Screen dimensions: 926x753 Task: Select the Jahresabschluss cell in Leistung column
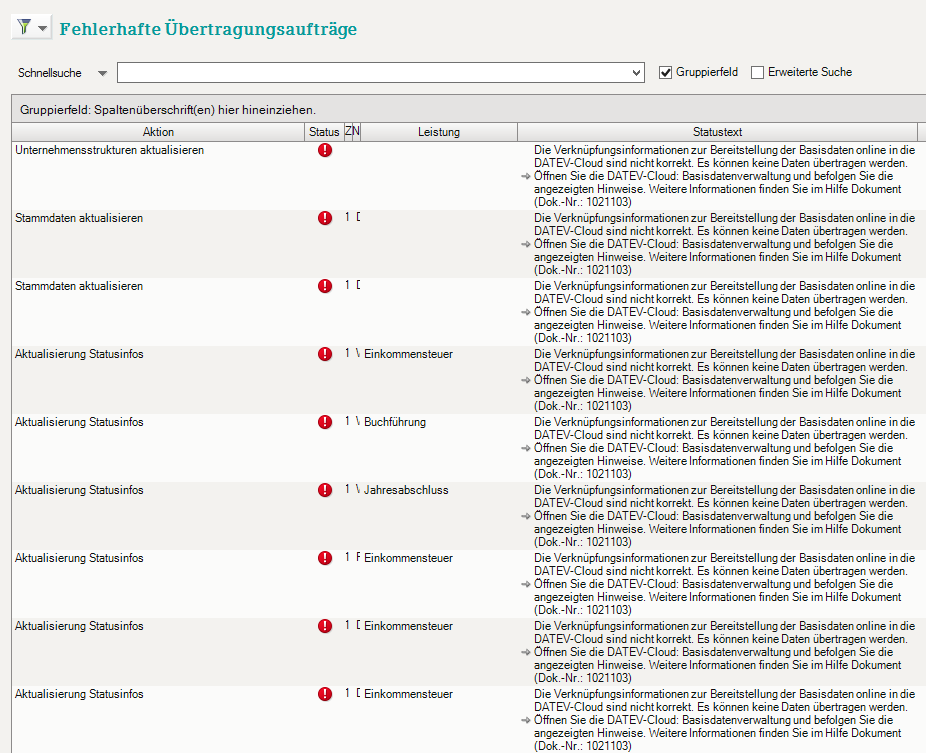pos(406,490)
